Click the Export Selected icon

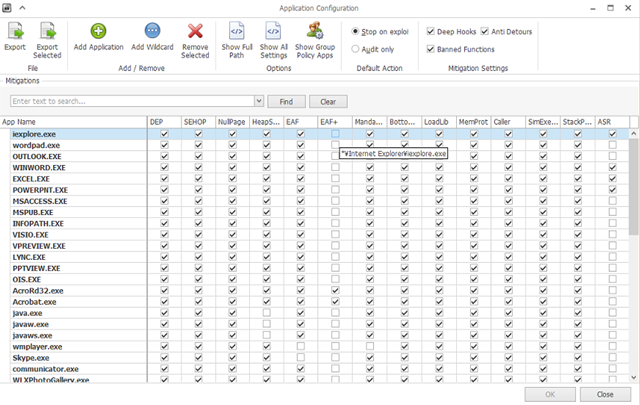[47, 31]
